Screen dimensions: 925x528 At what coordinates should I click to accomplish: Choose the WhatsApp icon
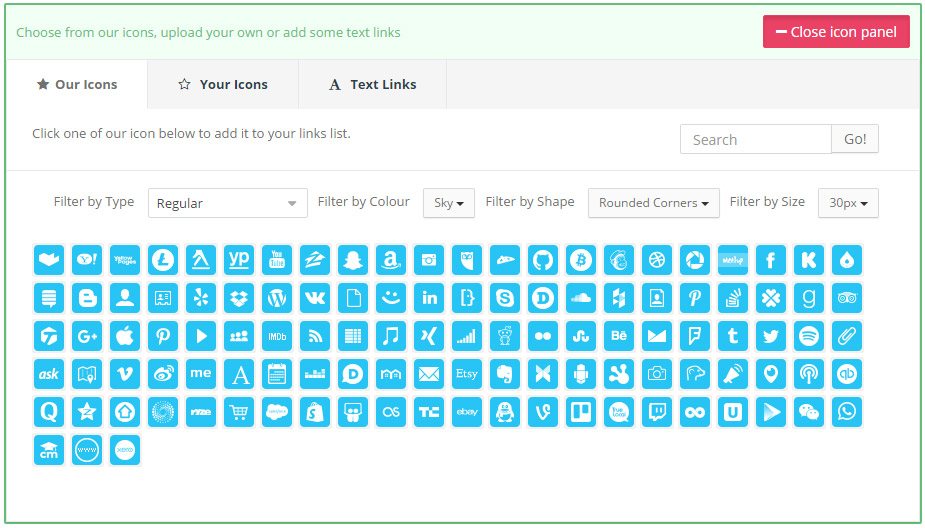[847, 412]
